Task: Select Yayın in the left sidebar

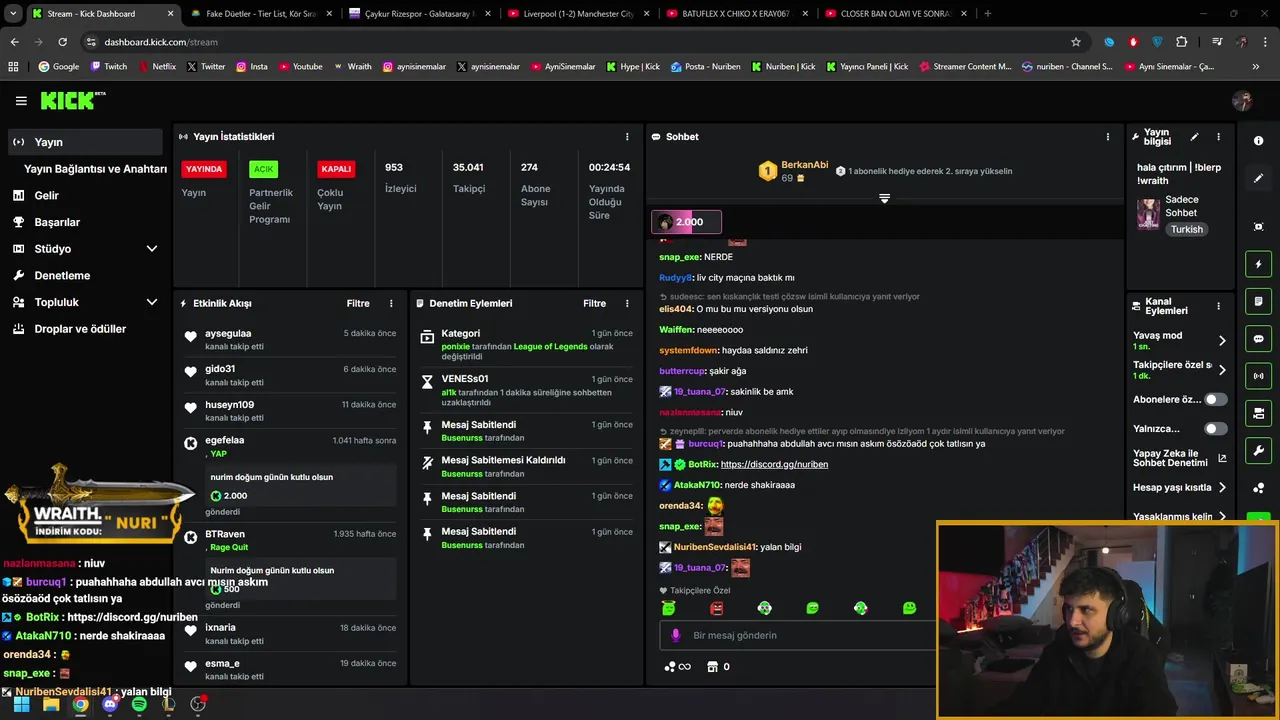Action: [x=85, y=142]
